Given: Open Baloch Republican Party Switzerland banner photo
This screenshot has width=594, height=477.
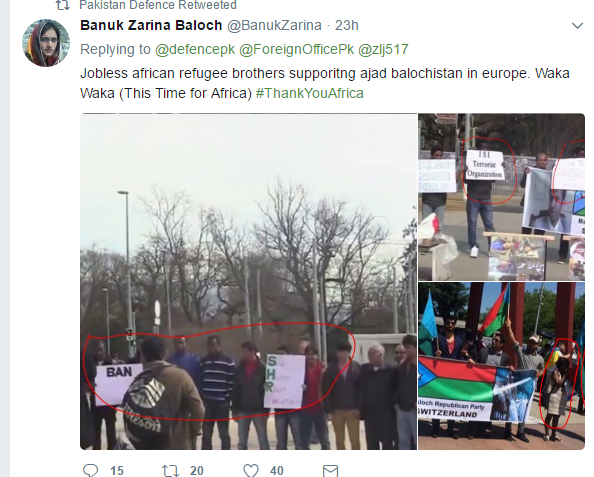Looking at the screenshot, I should click(x=502, y=366).
